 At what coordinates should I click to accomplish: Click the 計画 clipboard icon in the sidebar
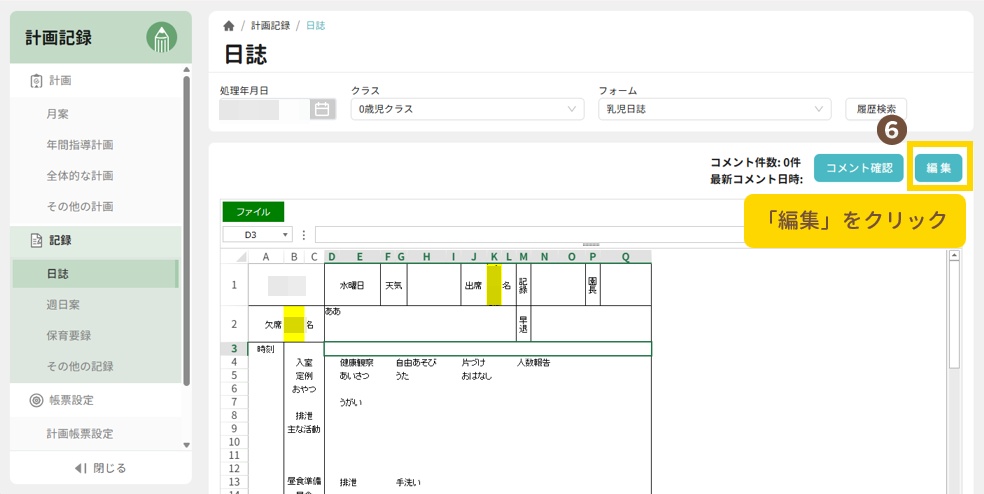(x=36, y=80)
